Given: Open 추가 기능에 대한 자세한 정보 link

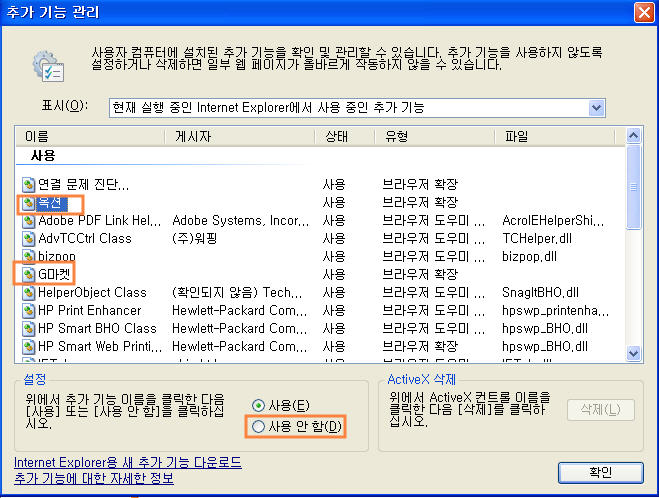Looking at the screenshot, I should pos(94,479).
